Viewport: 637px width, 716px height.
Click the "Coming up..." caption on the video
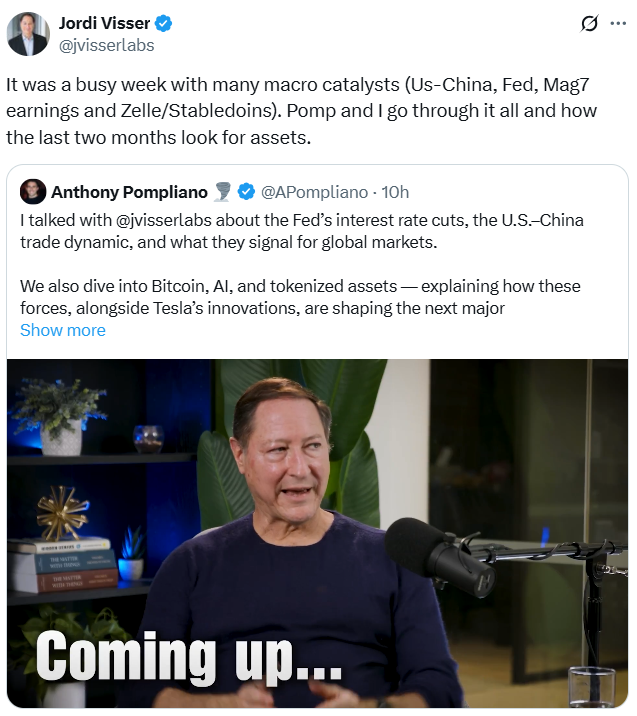[189, 657]
